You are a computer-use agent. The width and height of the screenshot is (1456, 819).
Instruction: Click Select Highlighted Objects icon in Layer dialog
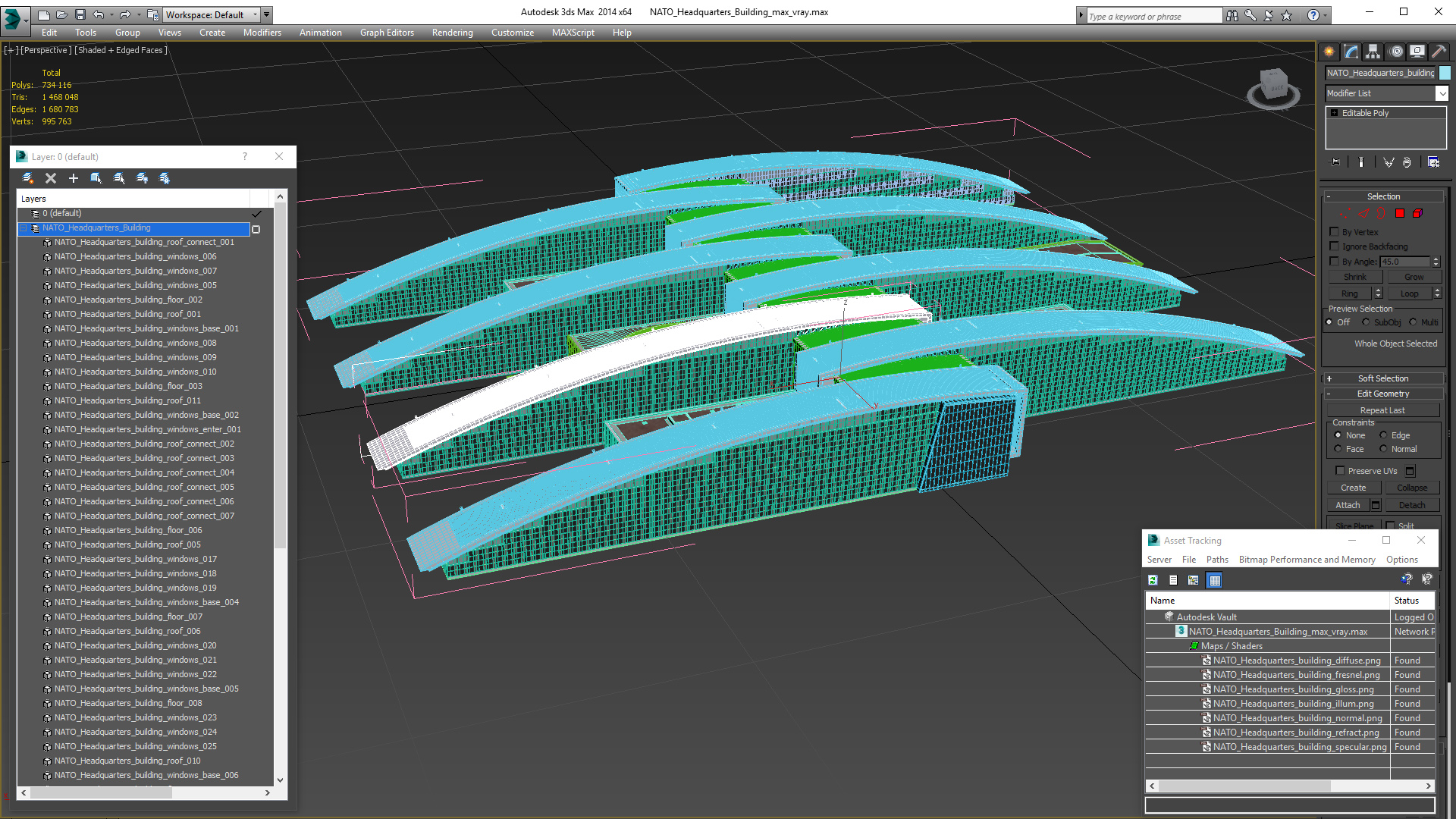tap(96, 178)
